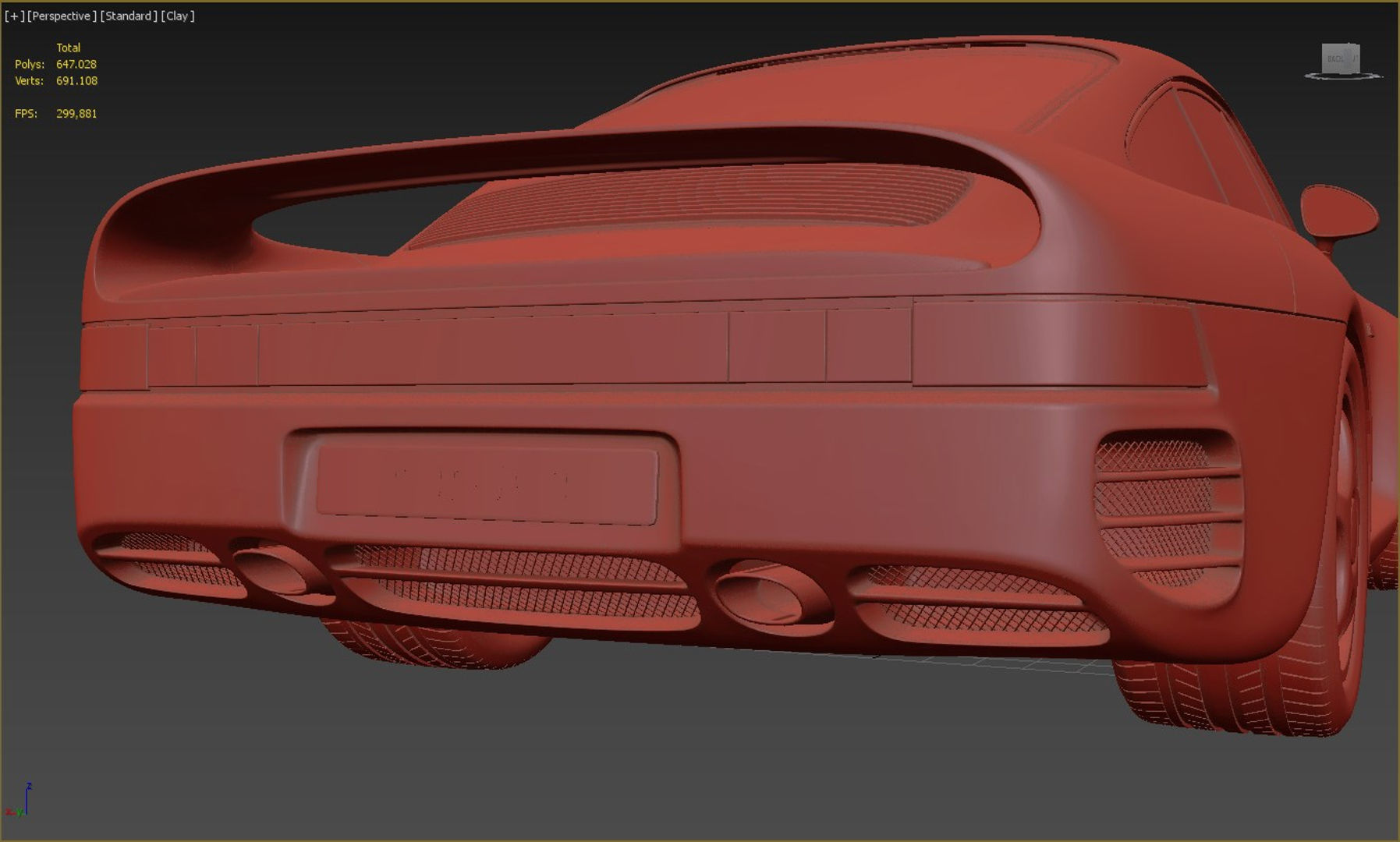Image resolution: width=1400 pixels, height=842 pixels.
Task: Click the ViewCube navigation widget
Action: coord(1341,58)
